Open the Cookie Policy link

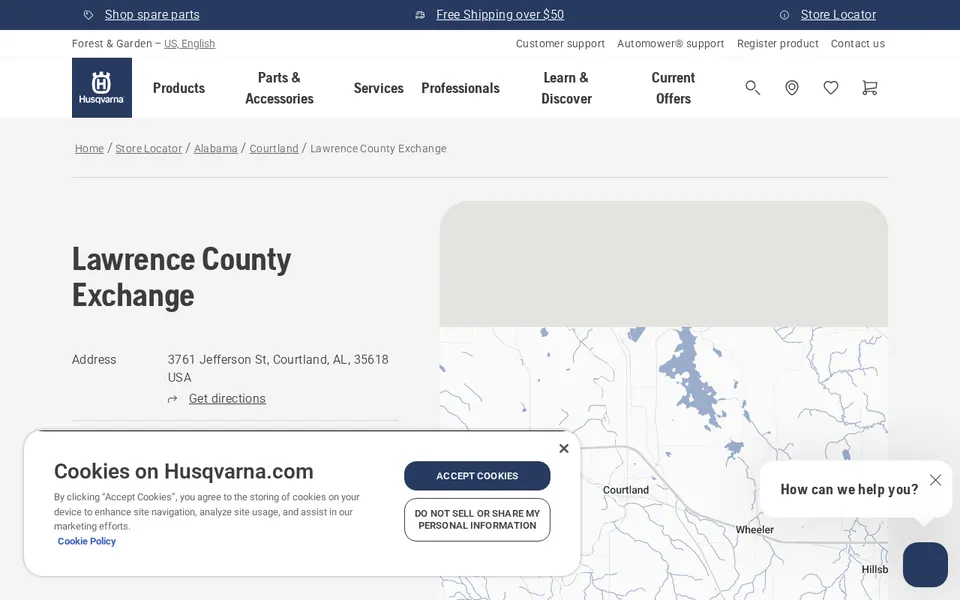coord(86,541)
